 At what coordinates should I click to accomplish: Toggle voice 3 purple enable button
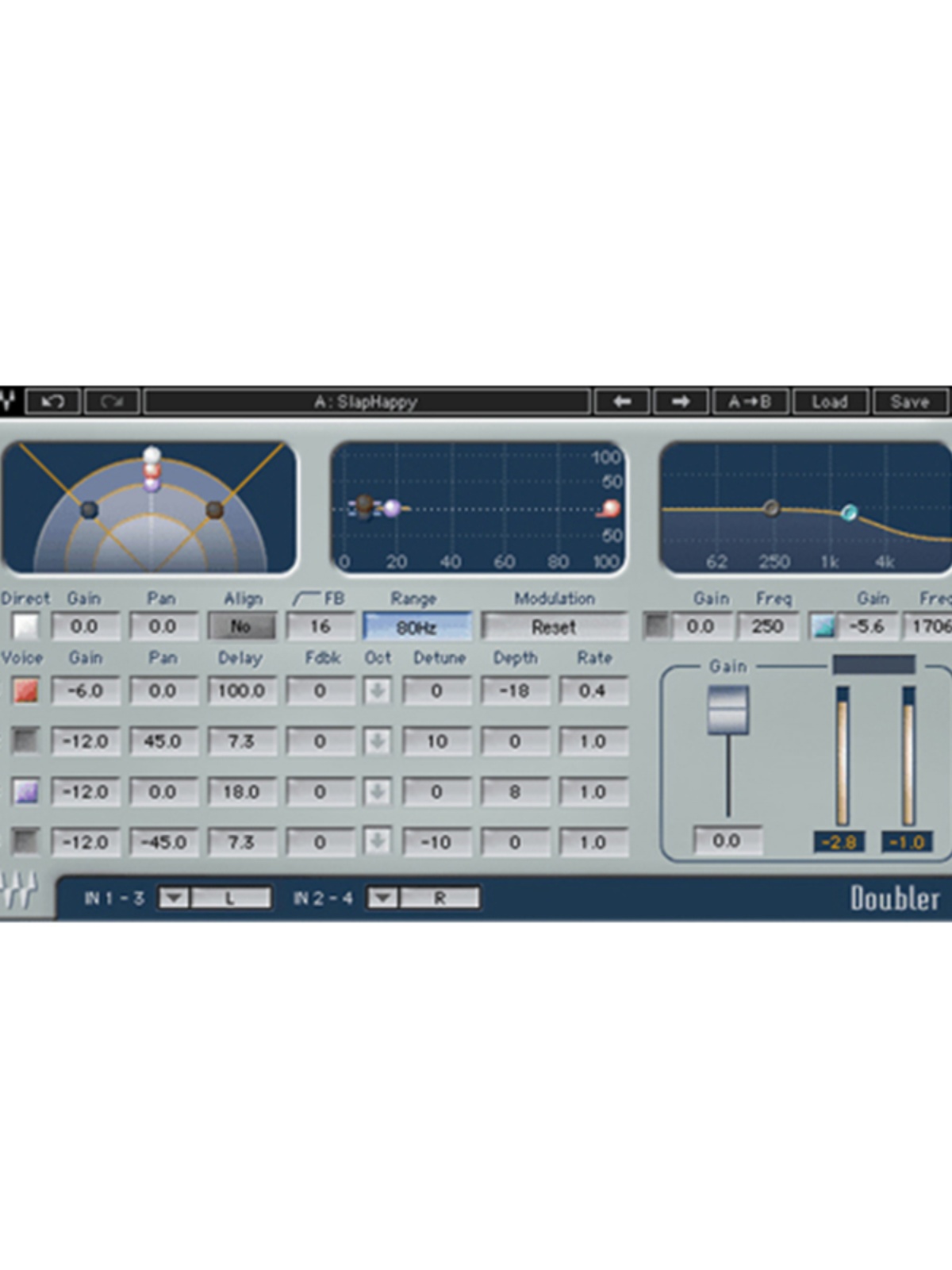25,792
